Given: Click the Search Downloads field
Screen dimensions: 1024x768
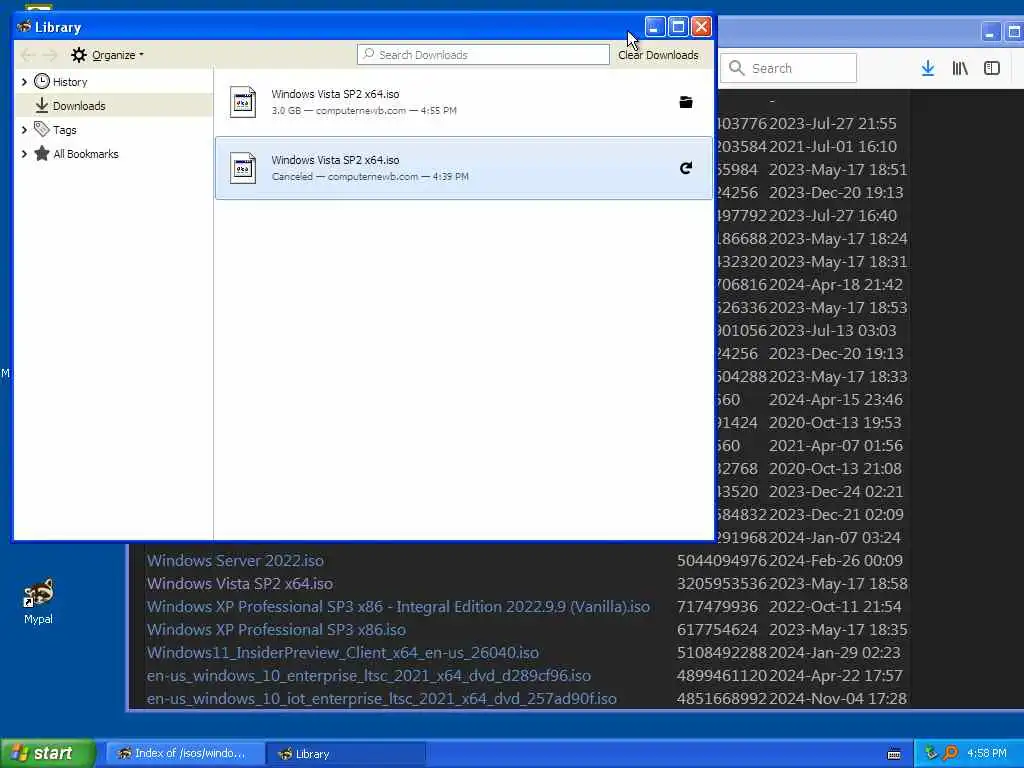Looking at the screenshot, I should point(483,55).
